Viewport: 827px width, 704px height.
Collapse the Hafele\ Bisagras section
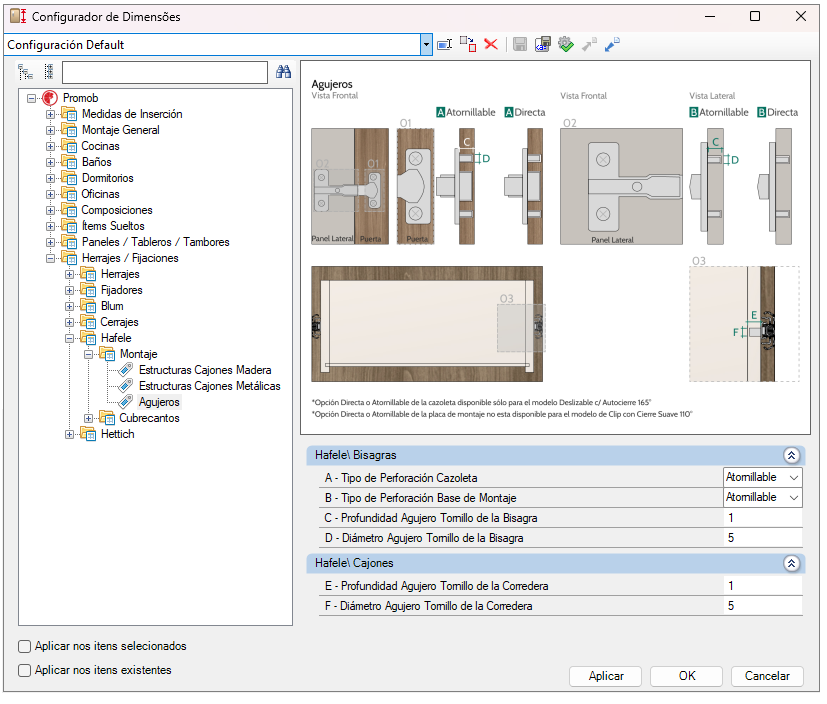(791, 455)
